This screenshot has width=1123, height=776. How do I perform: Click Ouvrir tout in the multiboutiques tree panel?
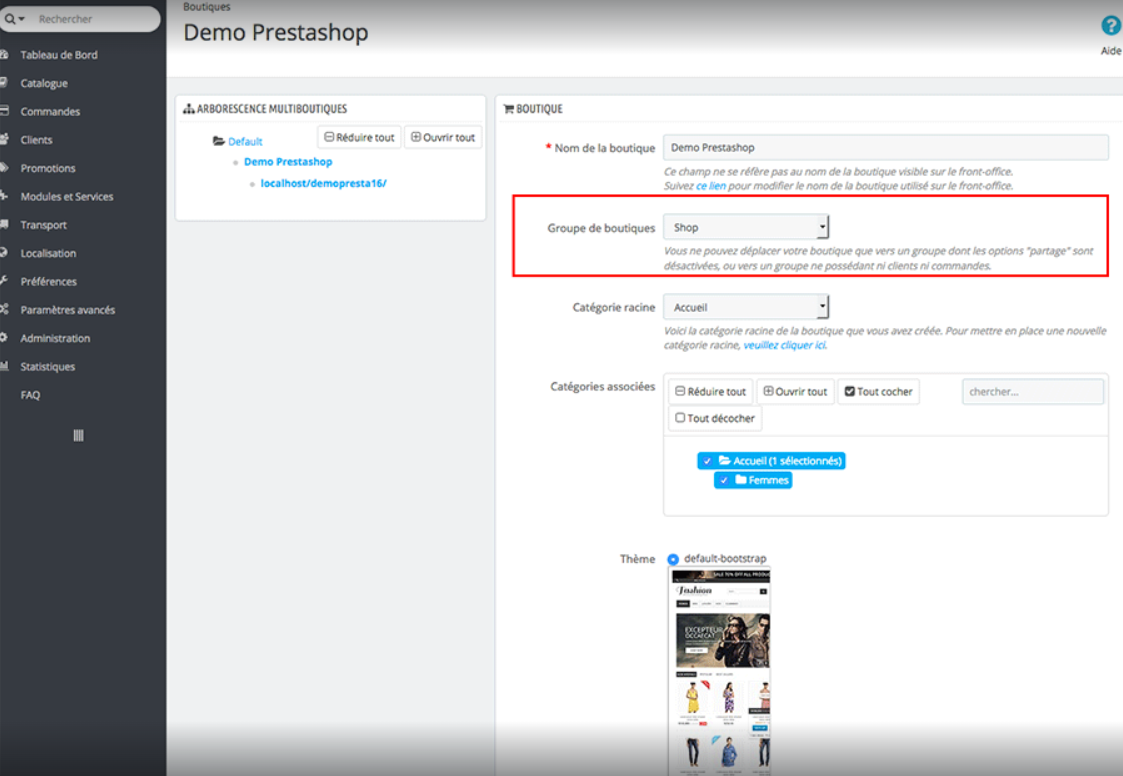point(443,137)
